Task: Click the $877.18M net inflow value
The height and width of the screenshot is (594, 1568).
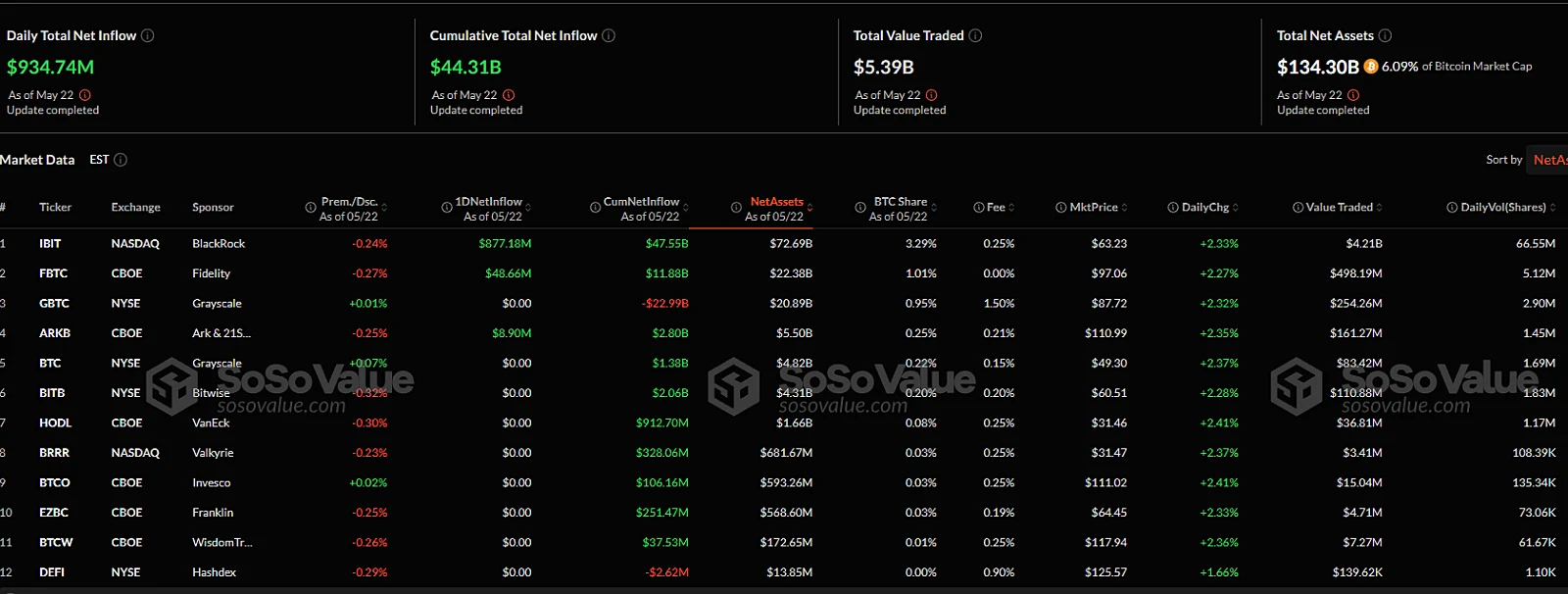Action: pyautogui.click(x=505, y=244)
